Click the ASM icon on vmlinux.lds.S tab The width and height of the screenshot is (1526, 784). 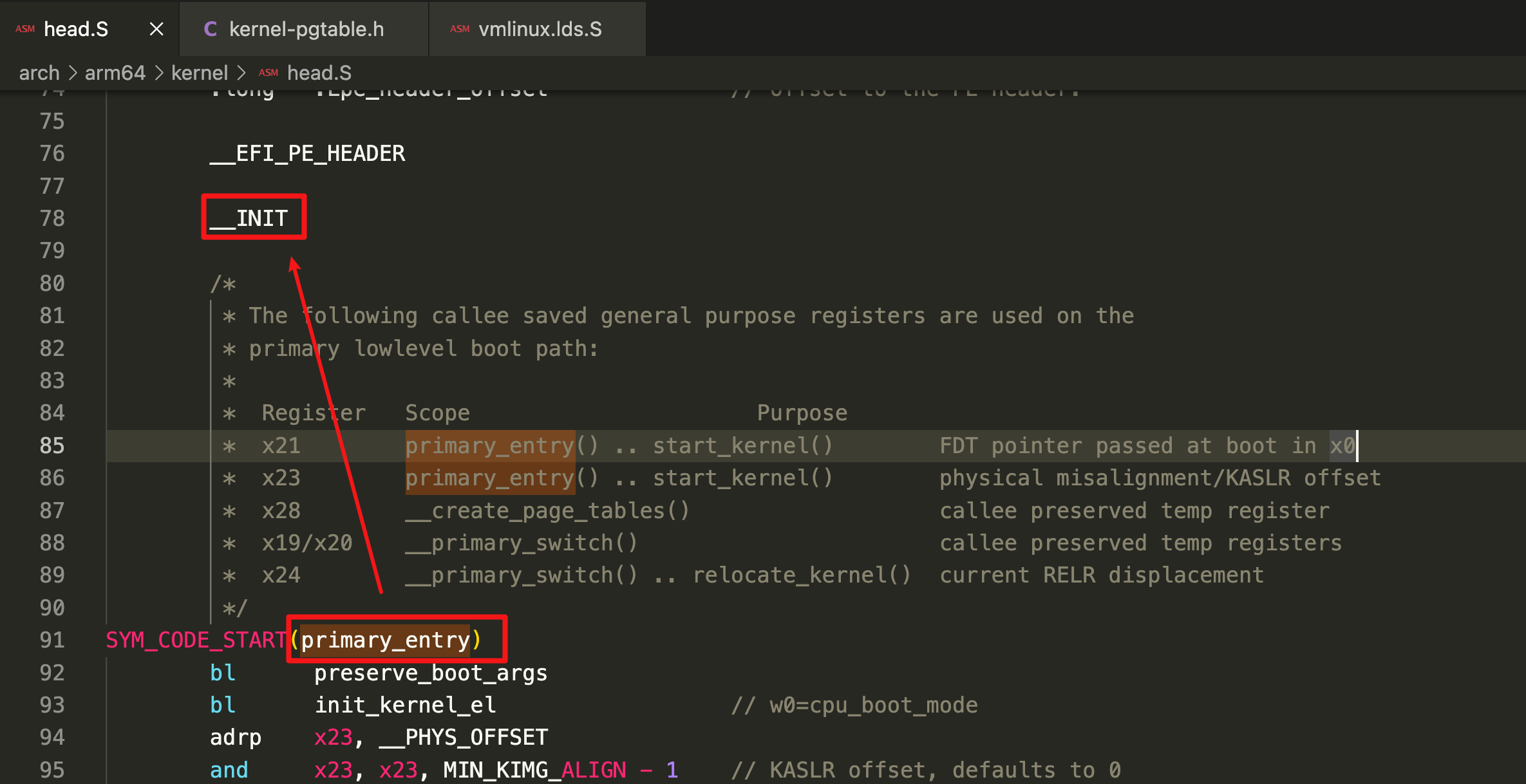click(x=460, y=29)
